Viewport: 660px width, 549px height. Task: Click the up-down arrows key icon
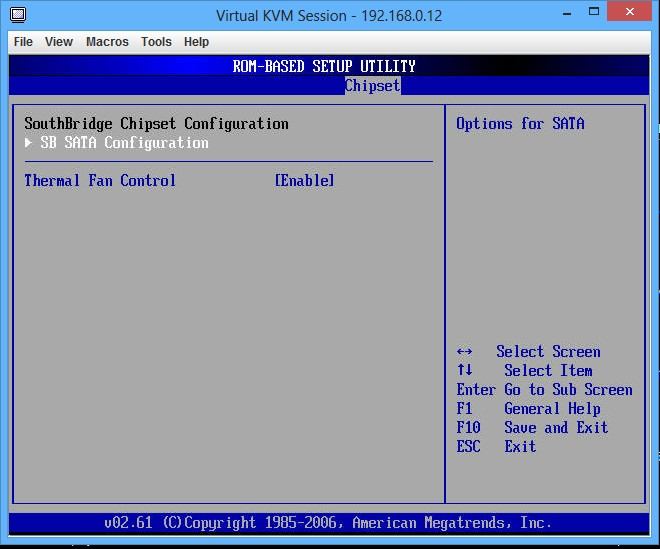[x=464, y=370]
